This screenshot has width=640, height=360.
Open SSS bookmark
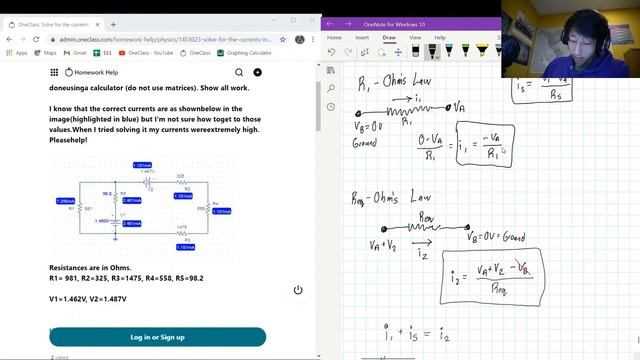[x=102, y=53]
